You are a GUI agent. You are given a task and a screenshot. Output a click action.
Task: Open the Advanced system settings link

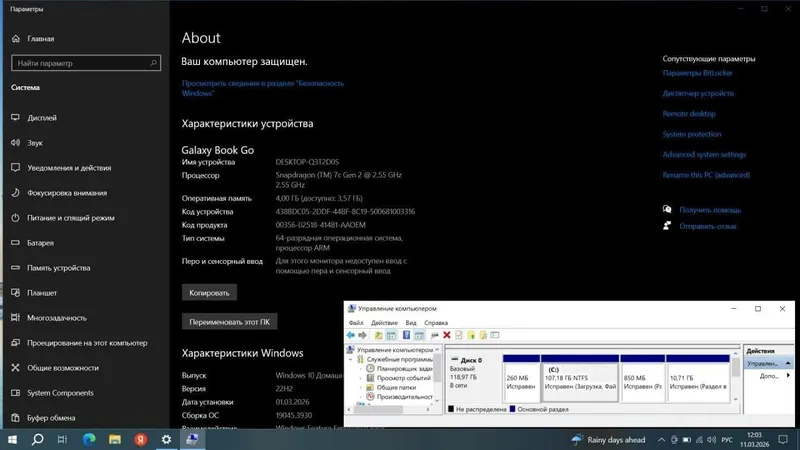pyautogui.click(x=704, y=155)
